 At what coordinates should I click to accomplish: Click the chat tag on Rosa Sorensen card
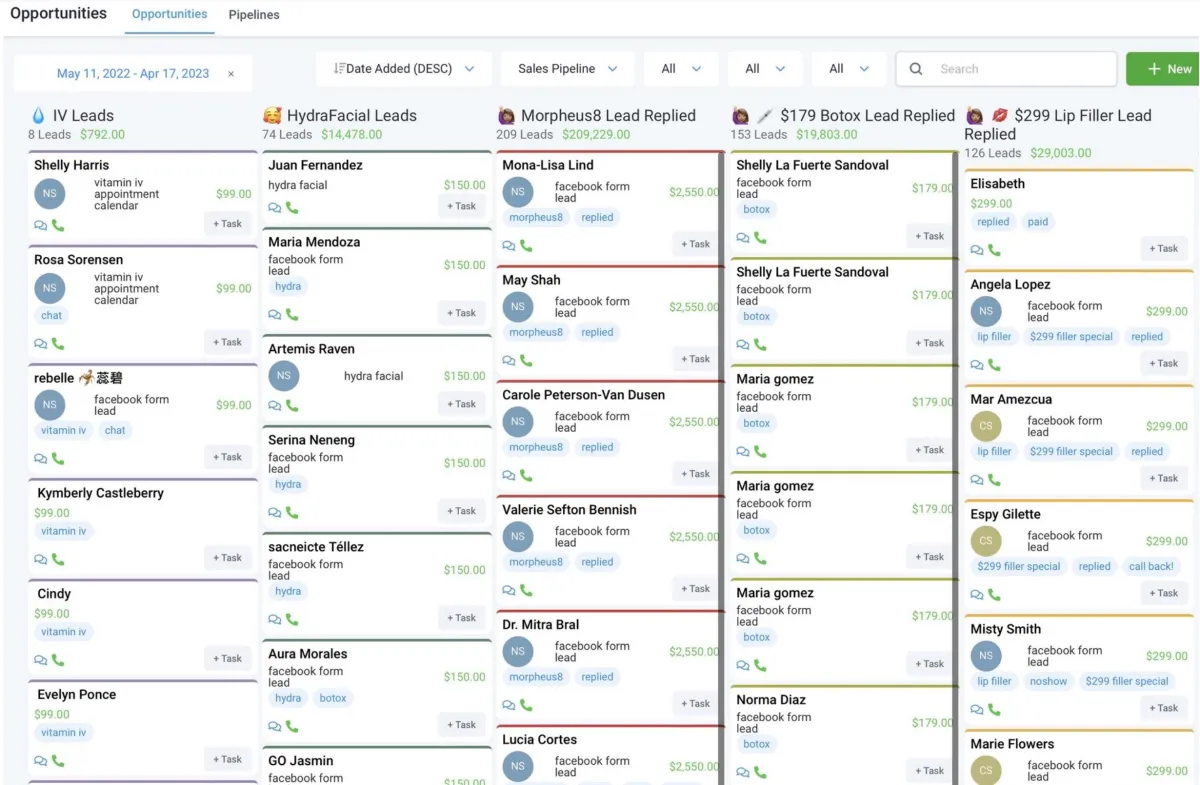click(52, 315)
